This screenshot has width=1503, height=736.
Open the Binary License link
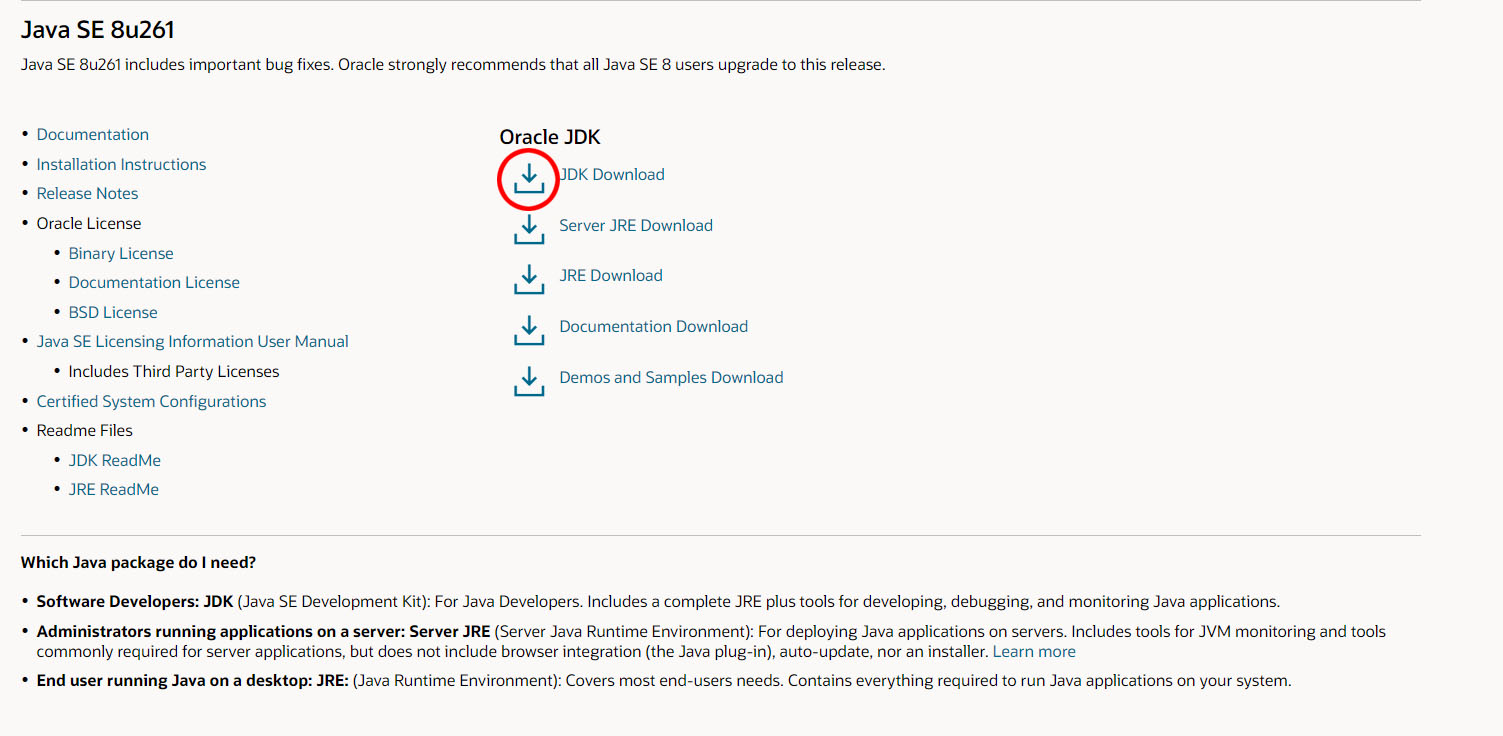(x=121, y=253)
